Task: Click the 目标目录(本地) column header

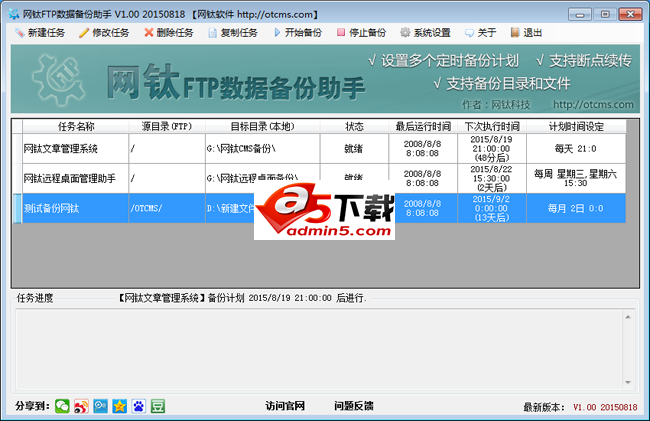Action: (262, 126)
